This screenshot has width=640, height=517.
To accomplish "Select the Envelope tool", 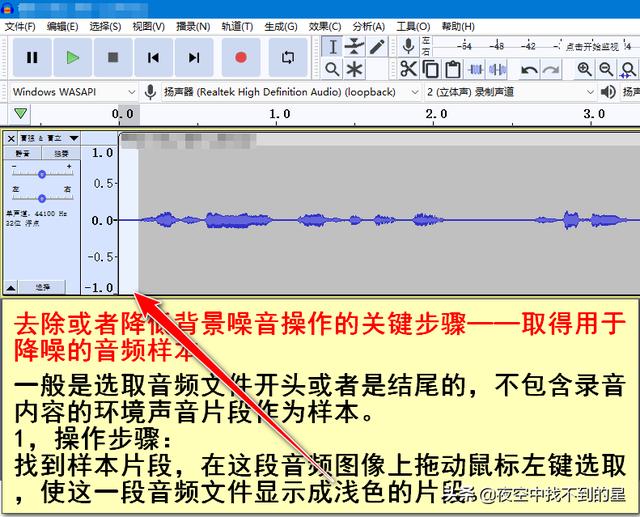I will point(354,47).
